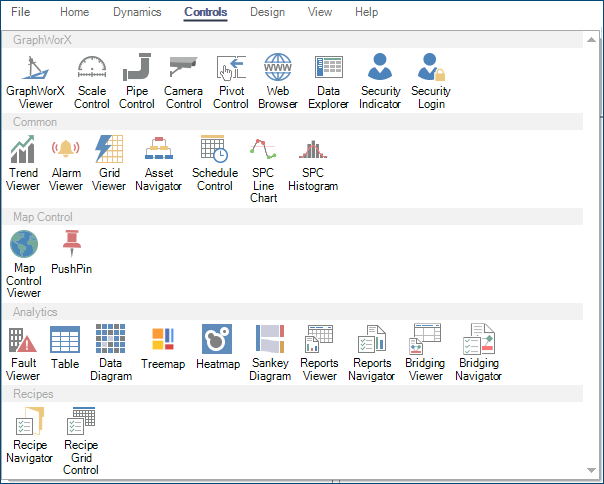Switch to the Dynamics tab

pyautogui.click(x=136, y=12)
